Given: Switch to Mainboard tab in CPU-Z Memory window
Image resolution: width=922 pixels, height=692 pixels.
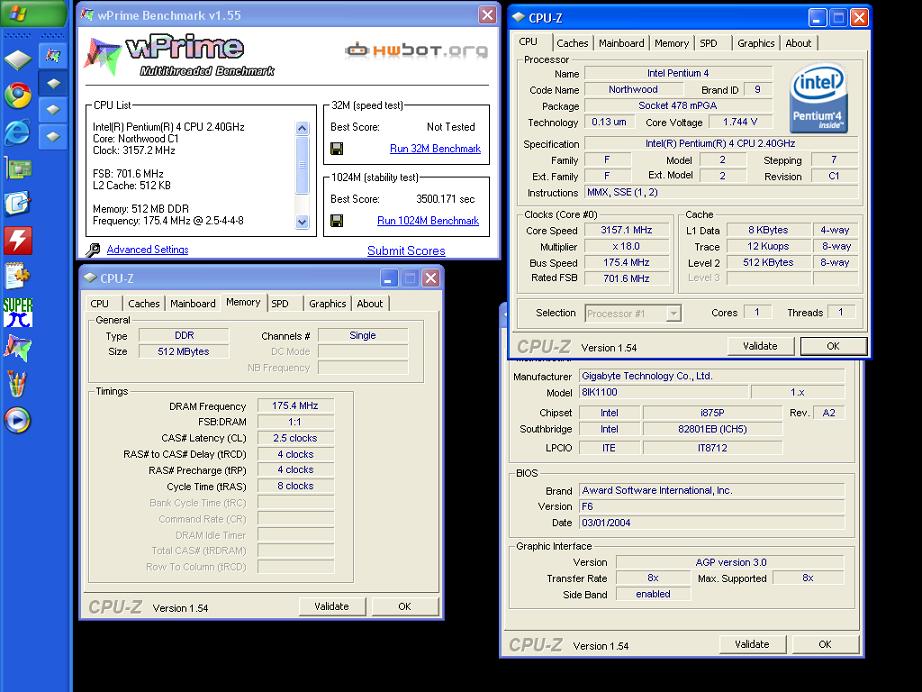Looking at the screenshot, I should click(193, 303).
